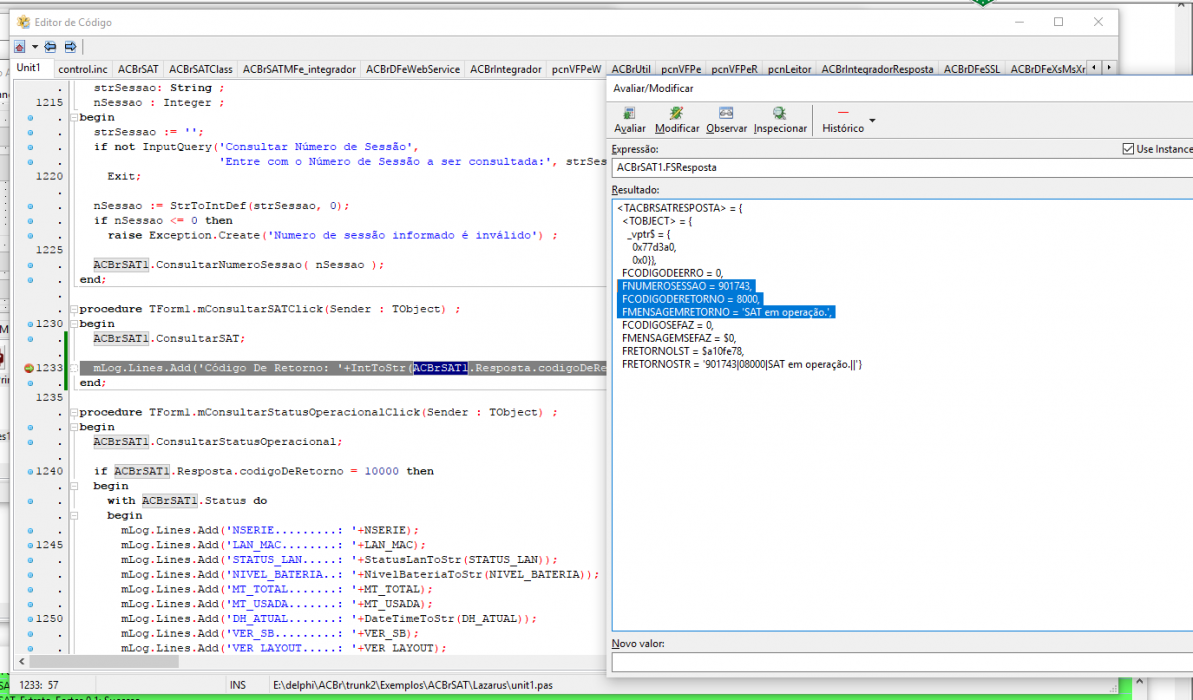Click the Expressão input field

click(x=902, y=167)
